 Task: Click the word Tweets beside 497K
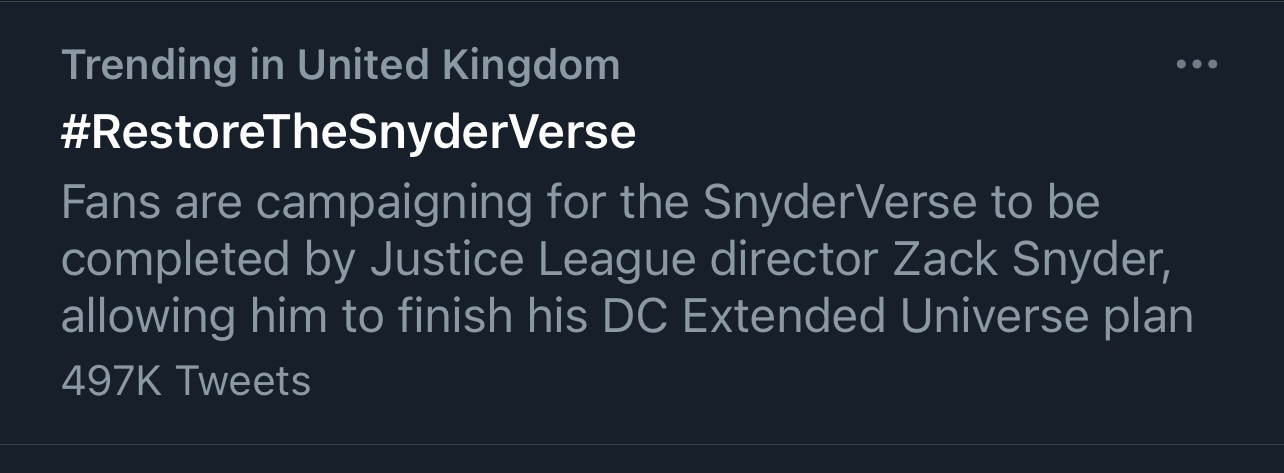point(243,381)
